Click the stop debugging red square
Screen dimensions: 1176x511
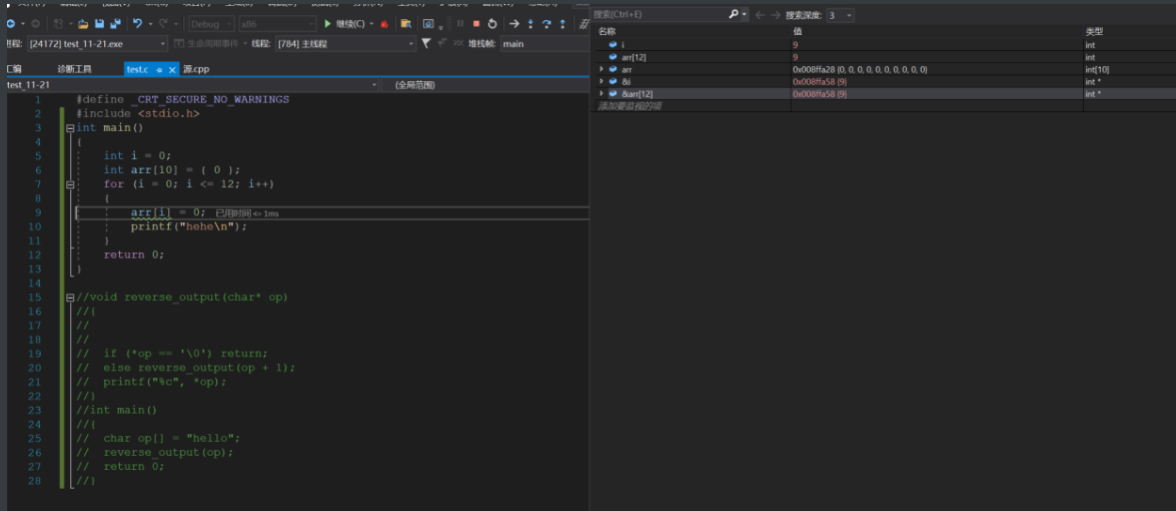pyautogui.click(x=476, y=23)
